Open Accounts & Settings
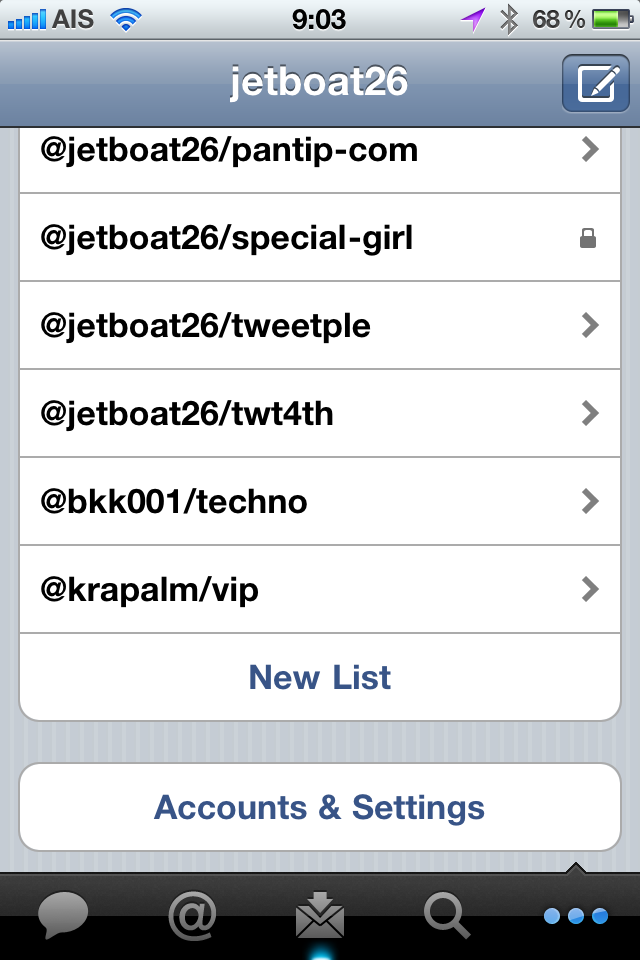640x960 pixels. pos(320,807)
